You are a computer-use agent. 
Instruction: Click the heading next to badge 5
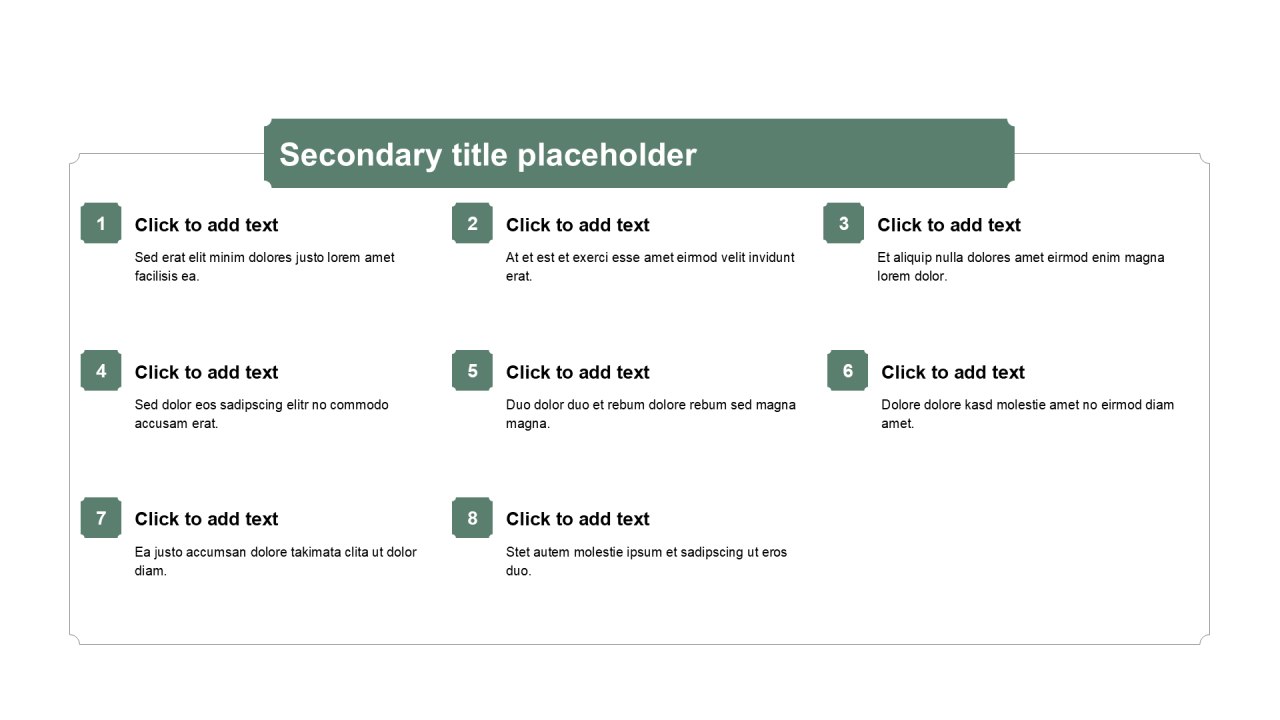(x=578, y=372)
